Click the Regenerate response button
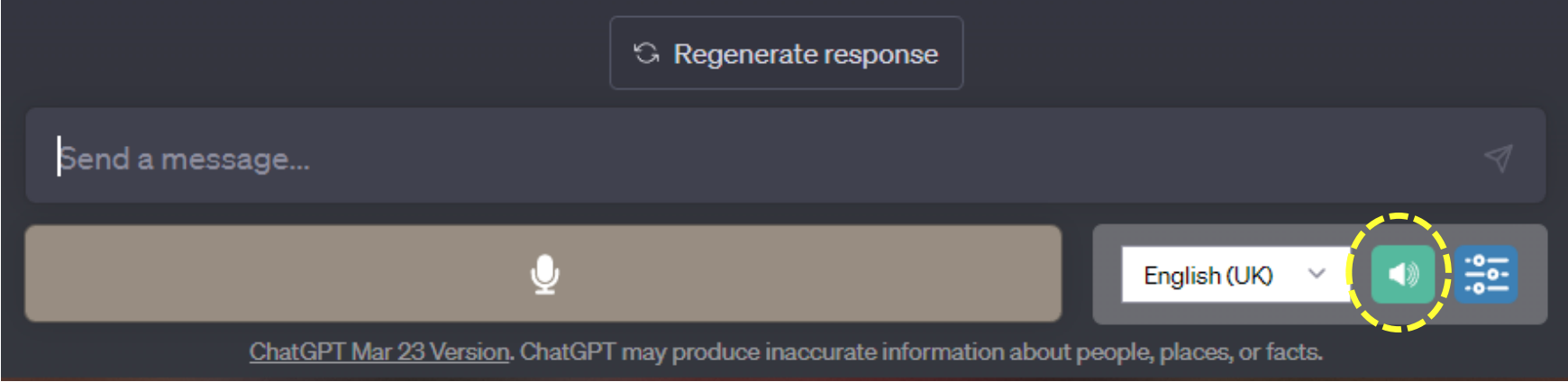Screen dimensions: 1568x391 pyautogui.click(x=786, y=53)
